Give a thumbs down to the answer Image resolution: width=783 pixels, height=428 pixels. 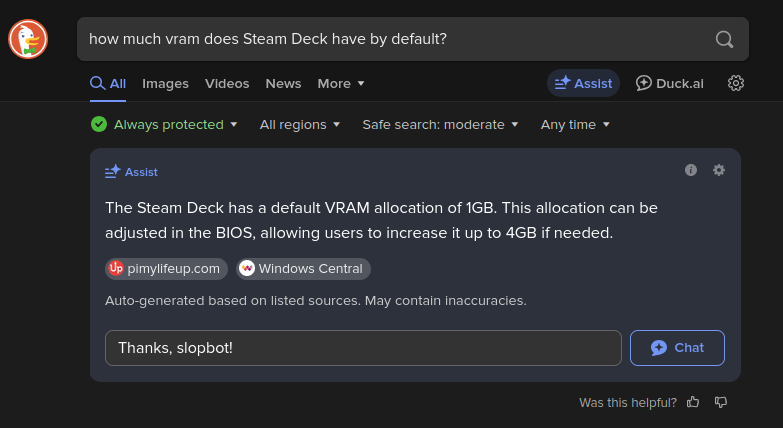721,402
